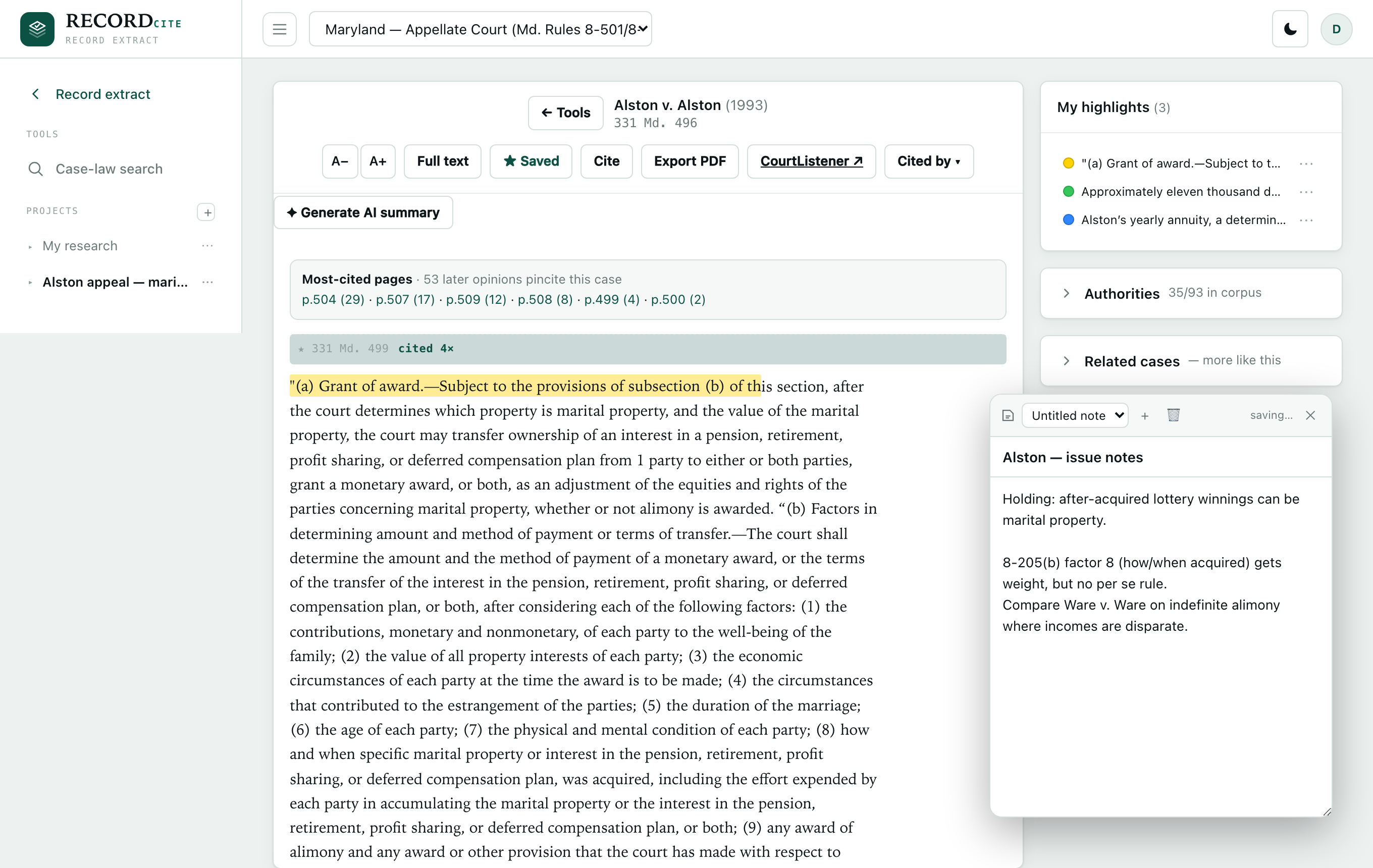Open the jurisdiction court rules dropdown
Viewport: 1373px width, 868px height.
pos(480,29)
